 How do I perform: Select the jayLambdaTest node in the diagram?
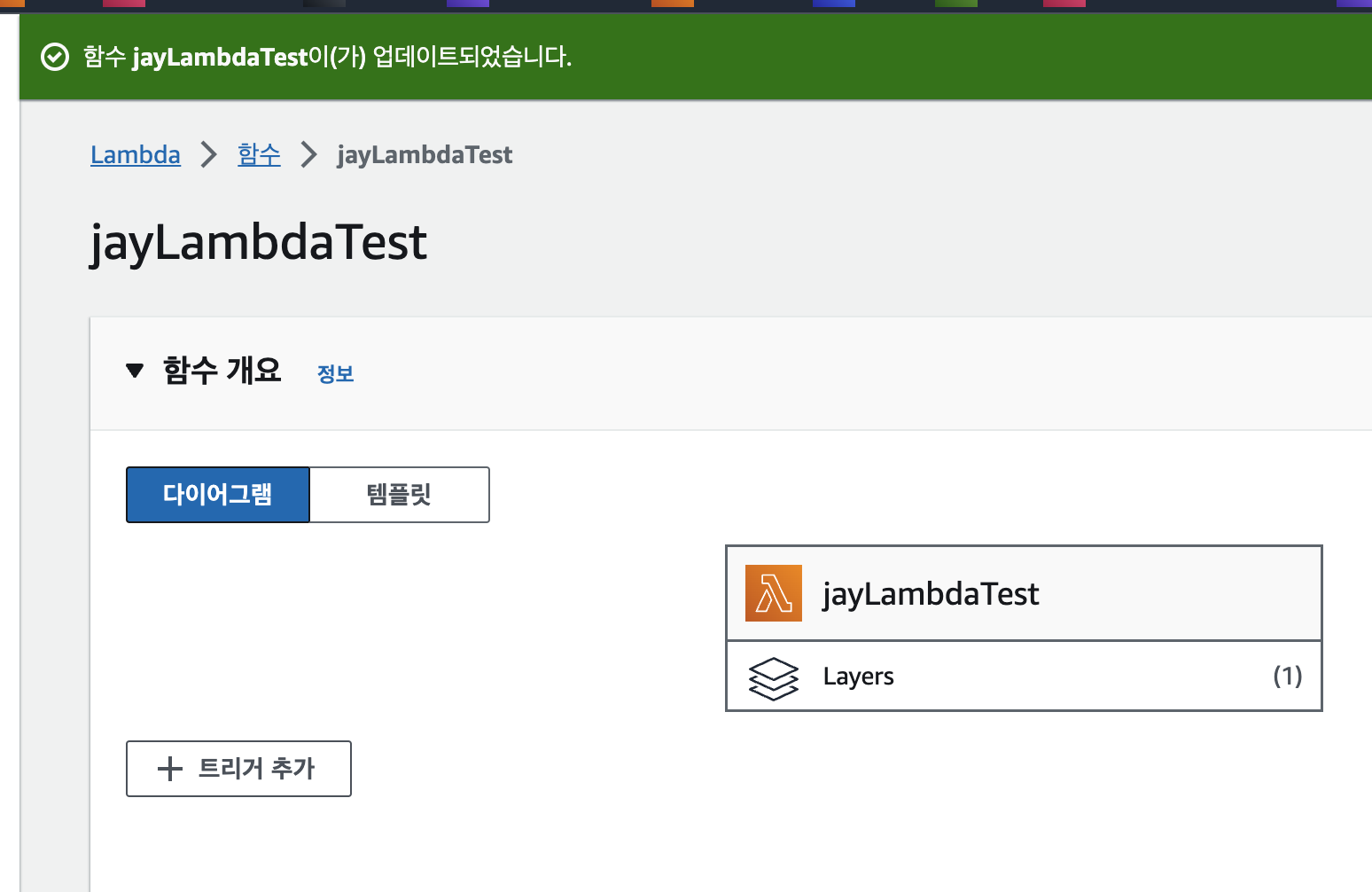(x=932, y=592)
